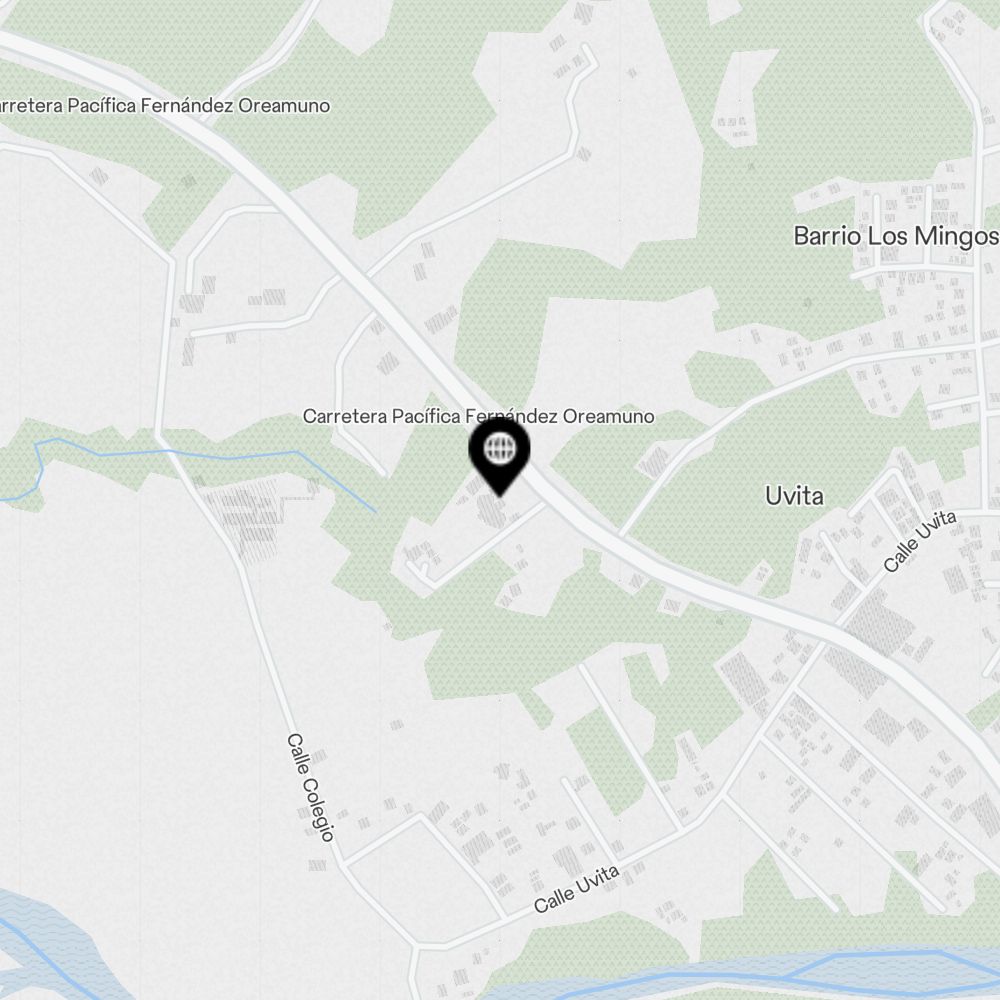The width and height of the screenshot is (1000, 1000).
Task: Click the large building beneath the pin
Action: (x=491, y=510)
